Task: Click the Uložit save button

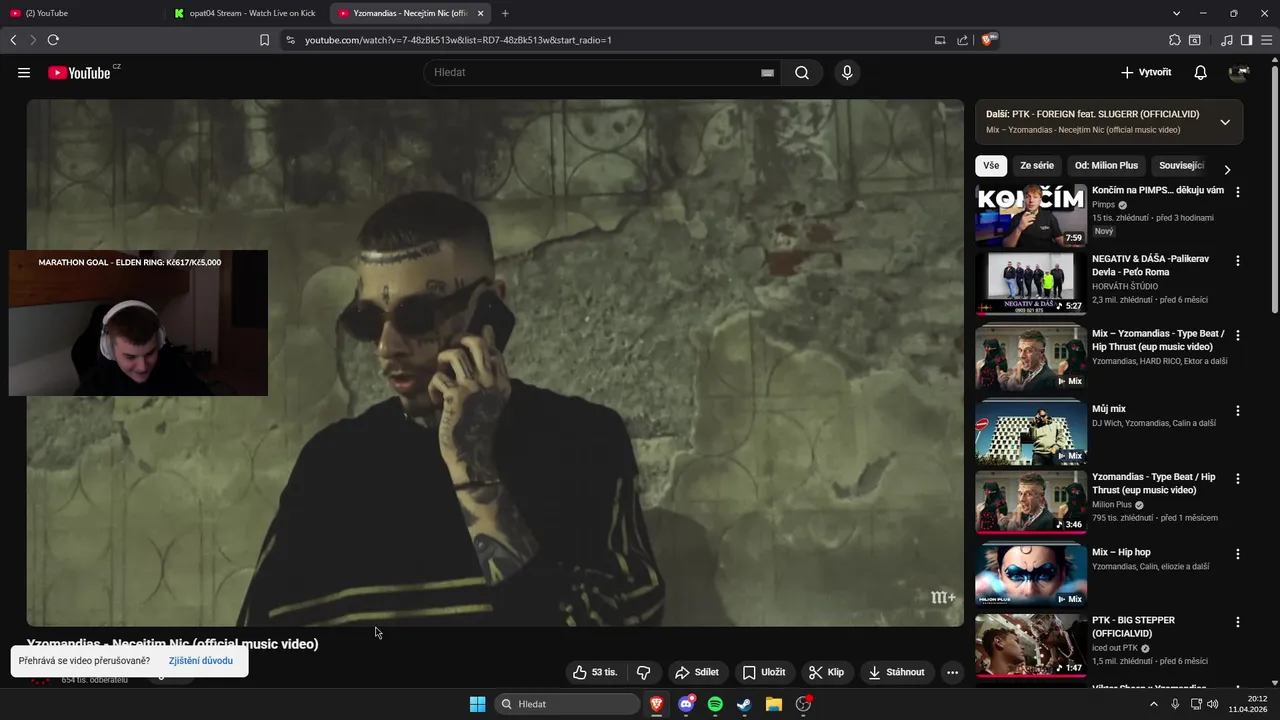Action: click(764, 672)
